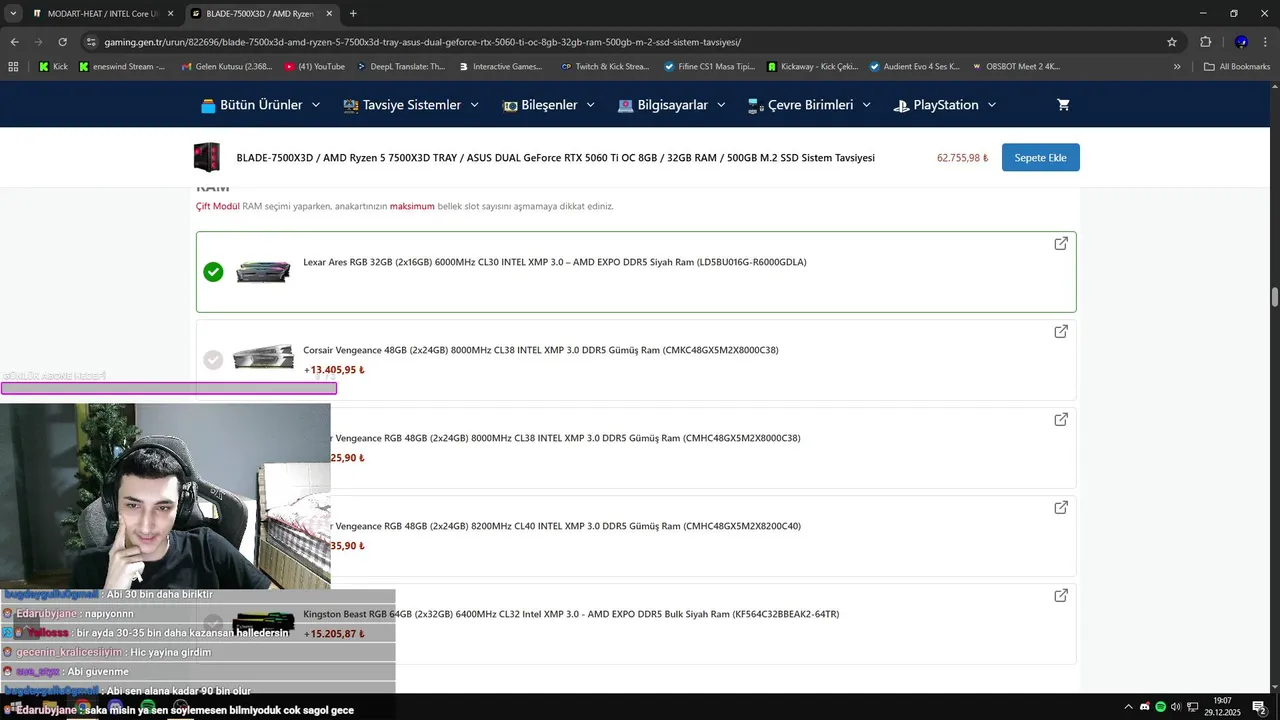Screen dimensions: 1280x720
Task: Open Chrome three-dot menu
Action: [x=1266, y=42]
